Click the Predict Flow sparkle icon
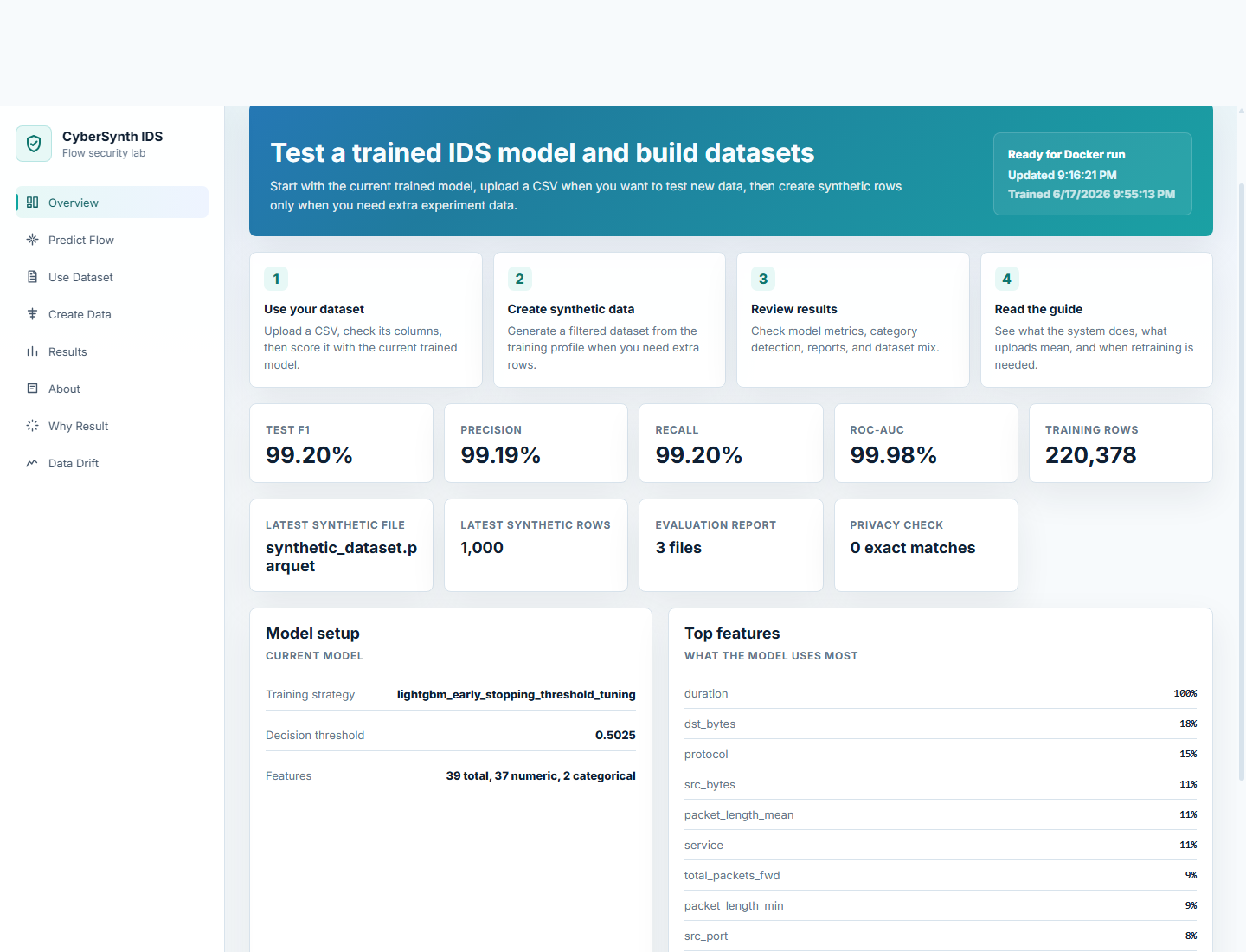Screen dimensions: 1246x952 (32, 240)
